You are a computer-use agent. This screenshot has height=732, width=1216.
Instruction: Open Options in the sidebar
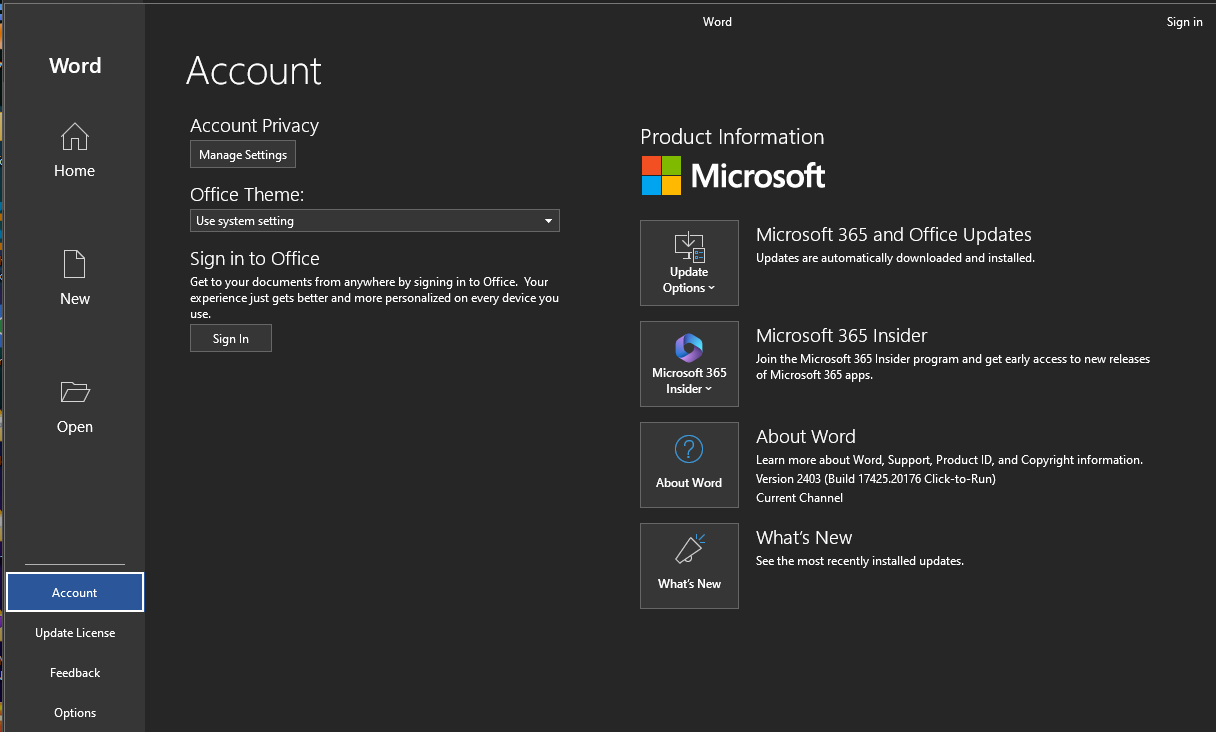pyautogui.click(x=75, y=713)
